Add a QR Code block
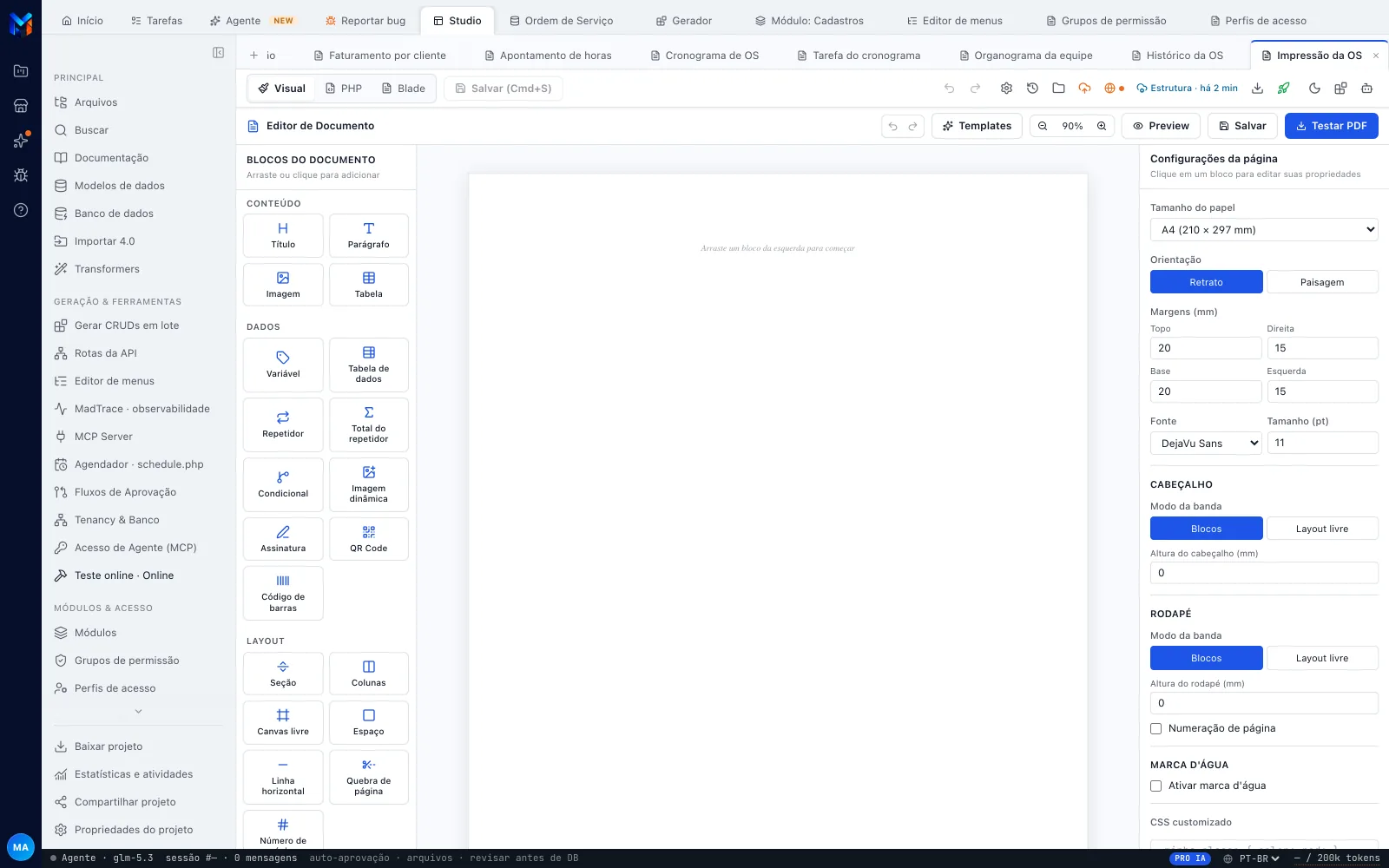The image size is (1389, 868). (x=369, y=539)
